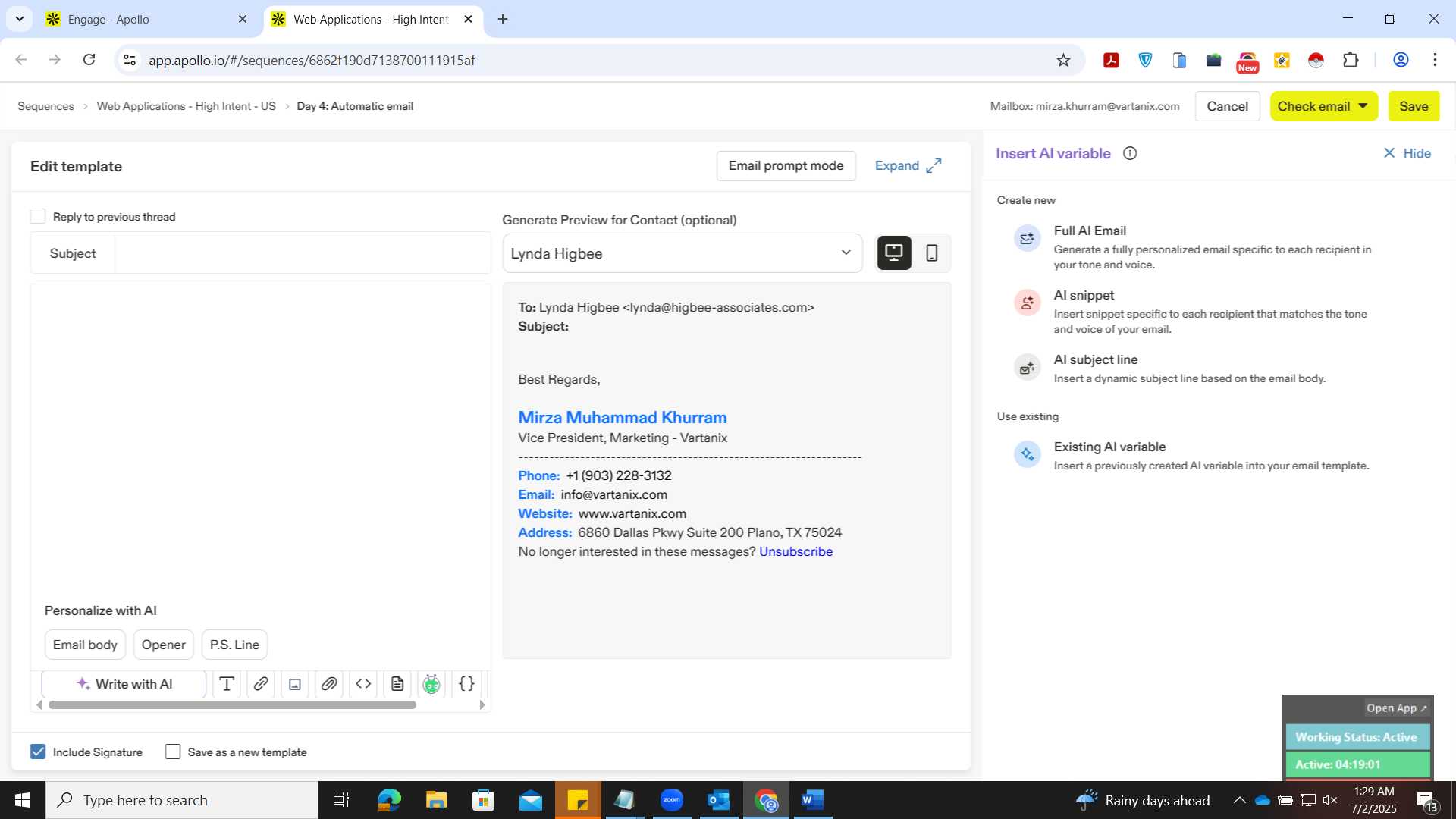Insert a link using the link icon
Viewport: 1456px width, 819px height.
(260, 684)
